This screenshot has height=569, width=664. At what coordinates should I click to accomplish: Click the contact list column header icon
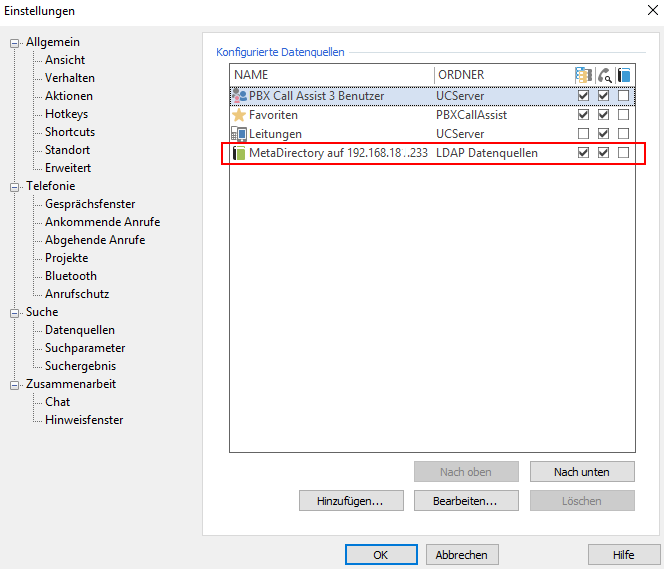[x=584, y=75]
